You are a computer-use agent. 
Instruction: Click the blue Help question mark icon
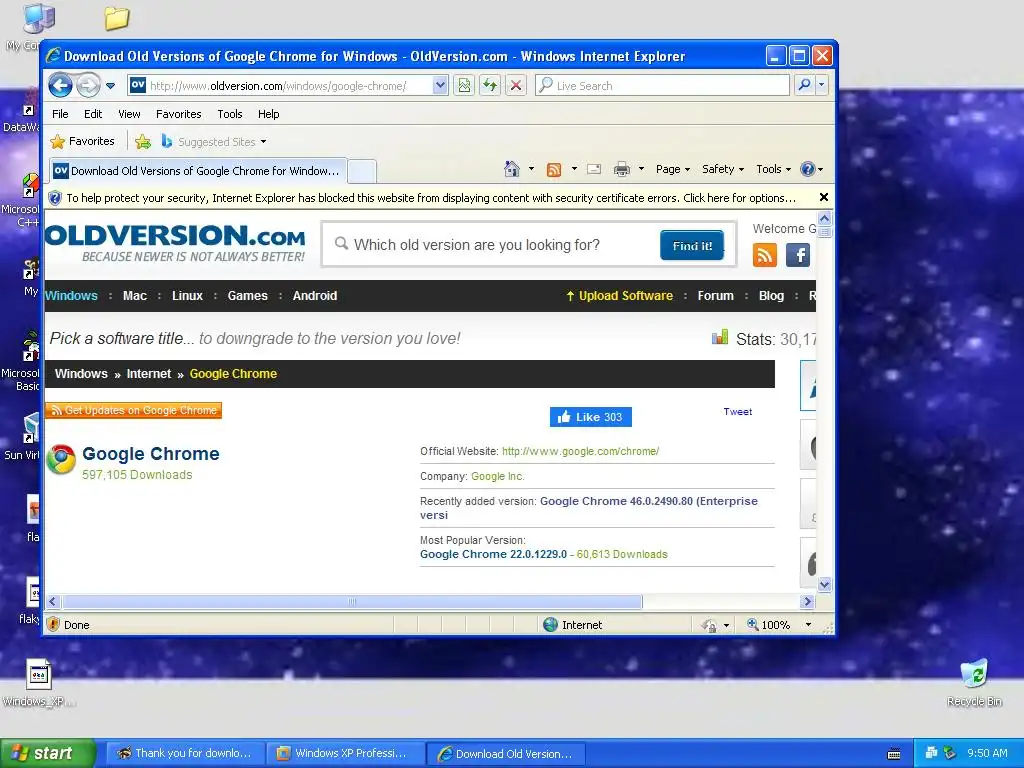[808, 169]
